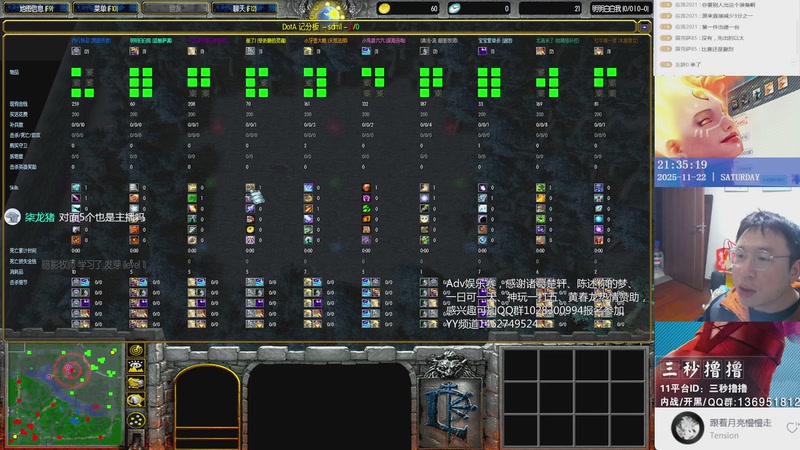Click the minimap signal ping button
This screenshot has height=450, width=800.
136,350
